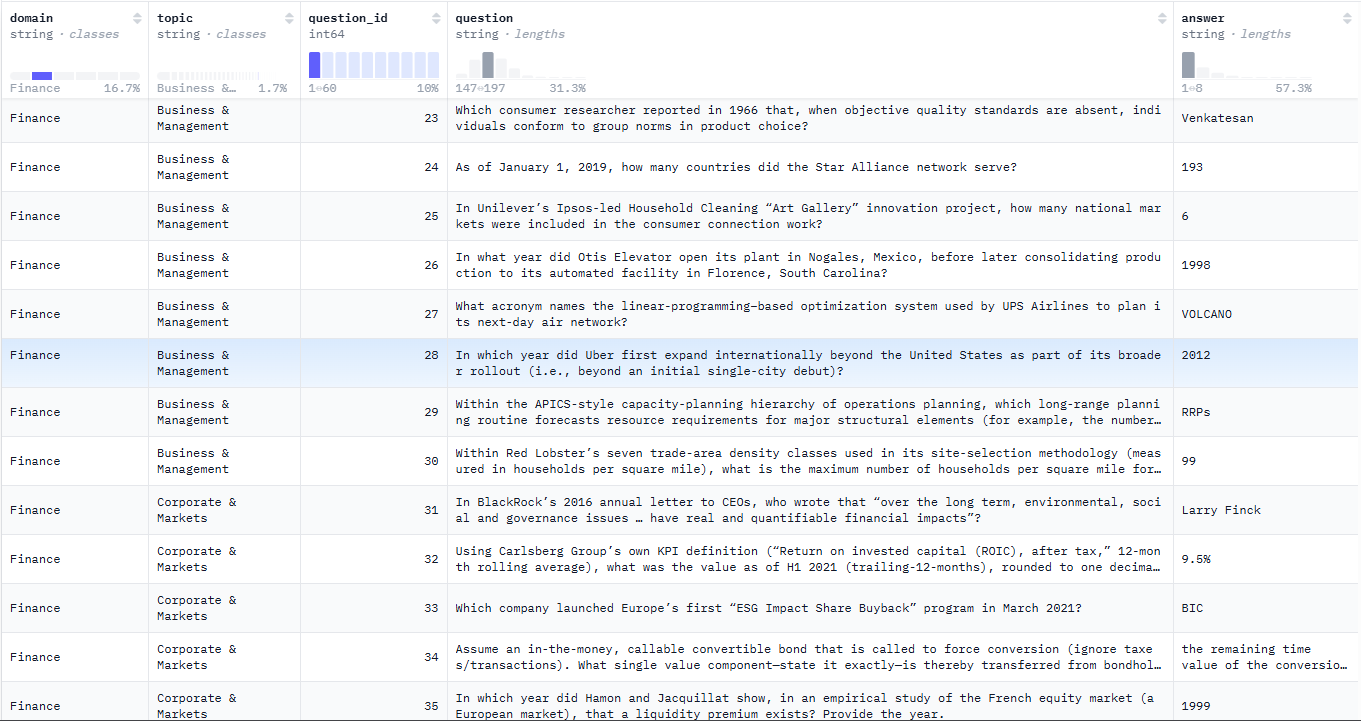
Task: Open the Red Lobster trade-area density question
Action: click(810, 461)
